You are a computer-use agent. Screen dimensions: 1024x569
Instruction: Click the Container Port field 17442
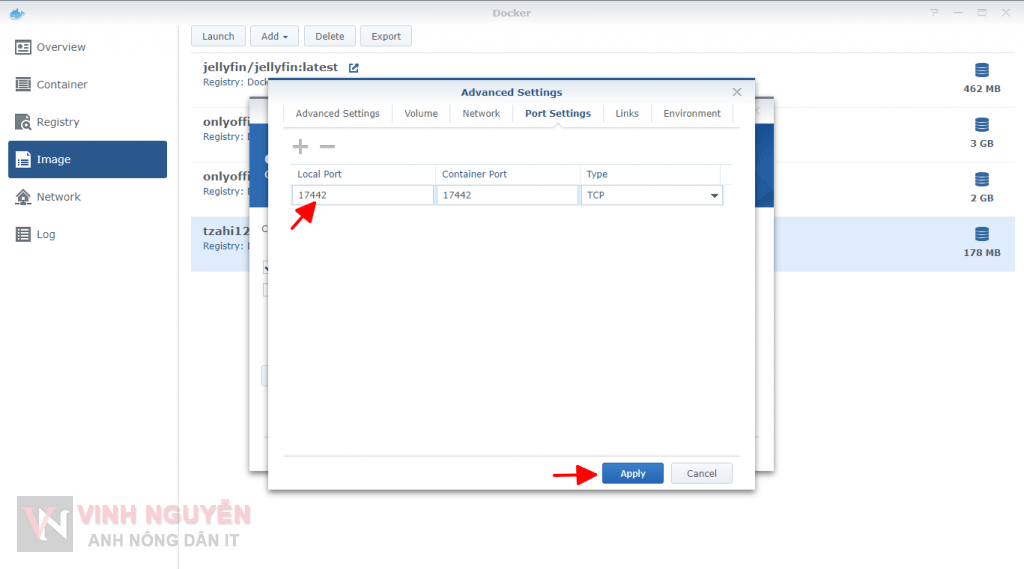click(x=507, y=196)
